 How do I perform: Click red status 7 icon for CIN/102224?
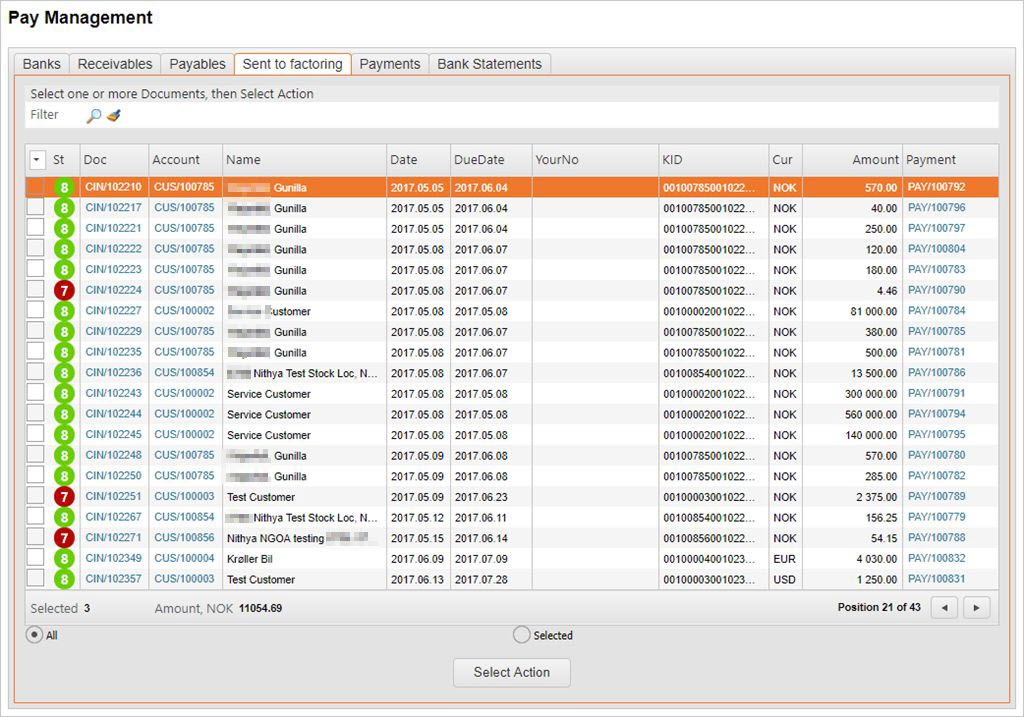[x=64, y=291]
